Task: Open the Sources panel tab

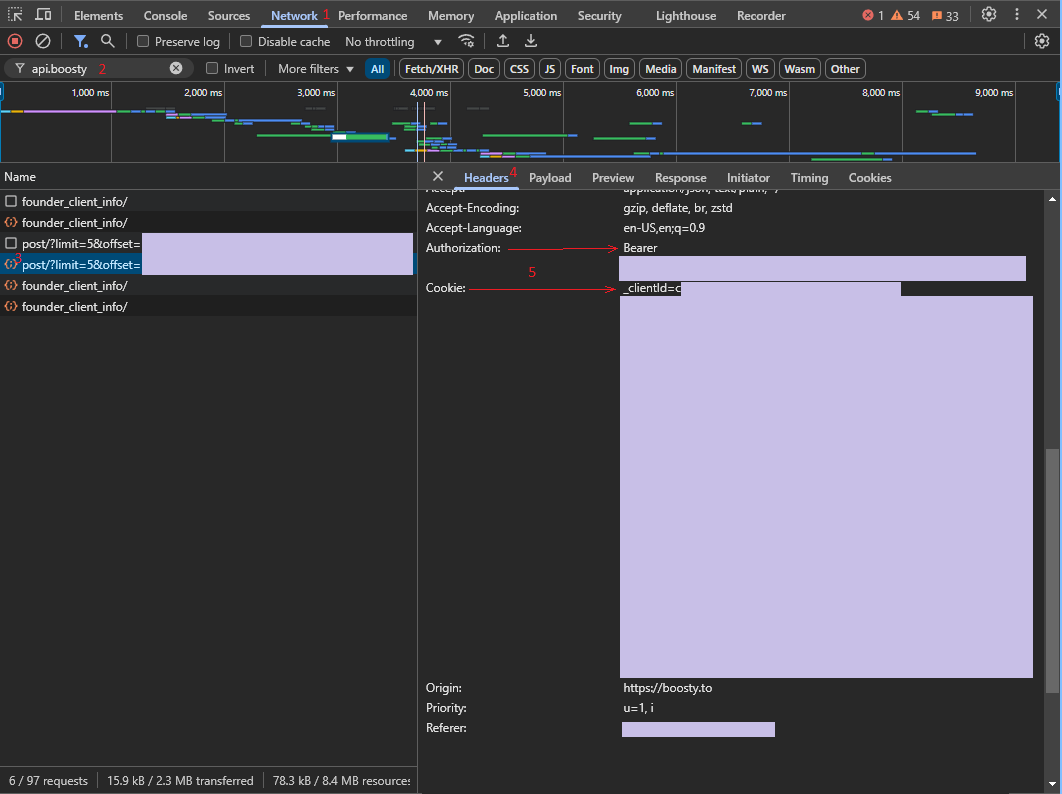Action: pos(229,15)
